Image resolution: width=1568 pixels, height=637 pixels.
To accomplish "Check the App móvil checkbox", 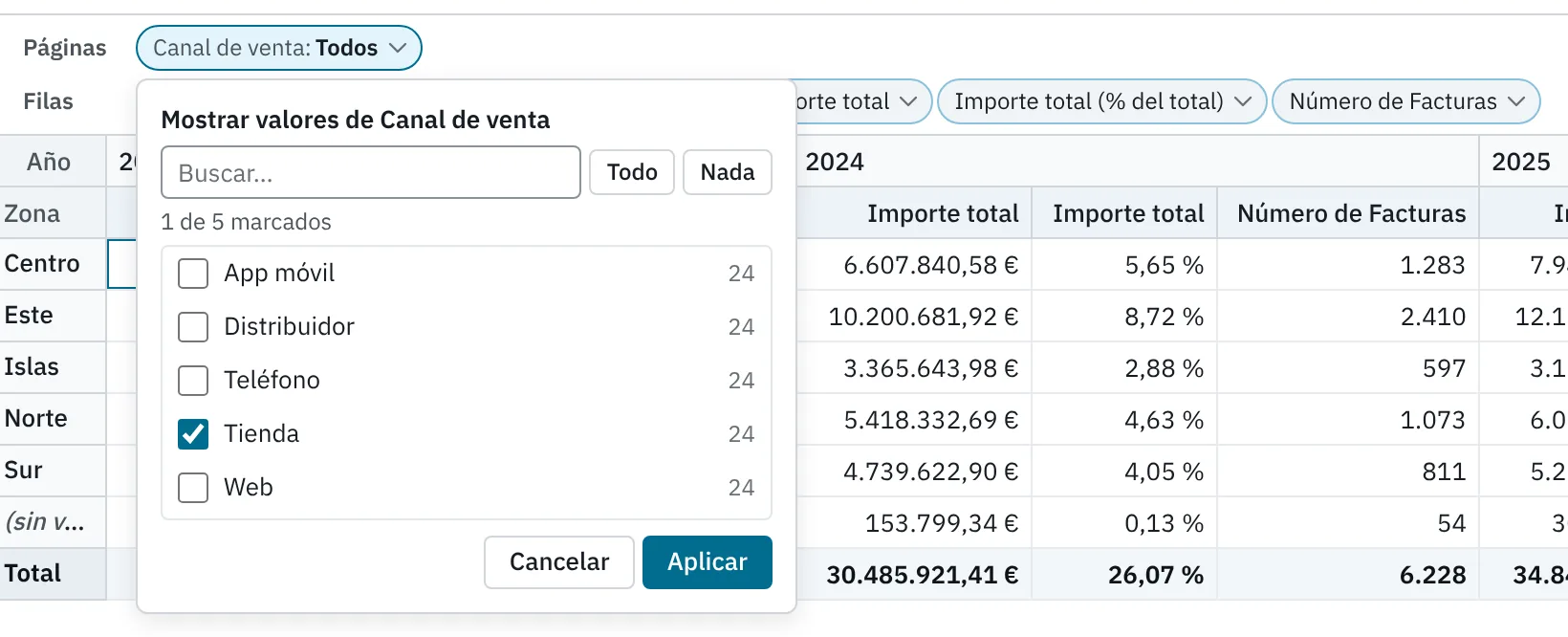I will (193, 274).
